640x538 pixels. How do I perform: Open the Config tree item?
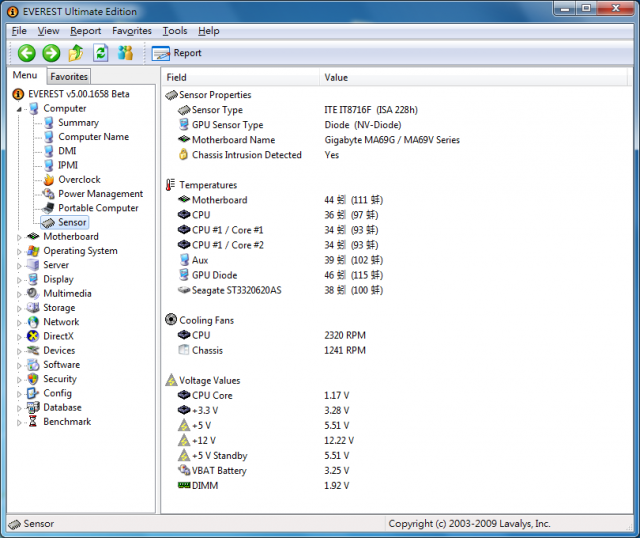tap(57, 393)
